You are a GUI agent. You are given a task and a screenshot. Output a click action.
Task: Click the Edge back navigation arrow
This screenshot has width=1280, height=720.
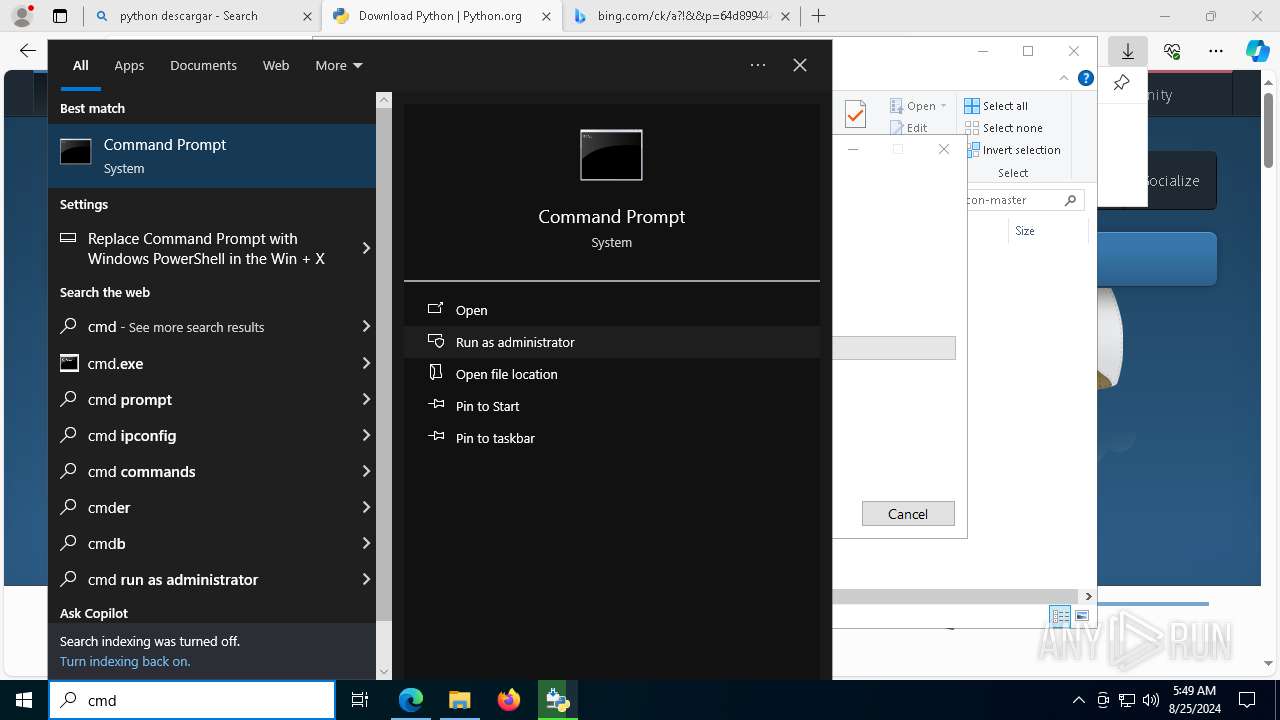28,51
